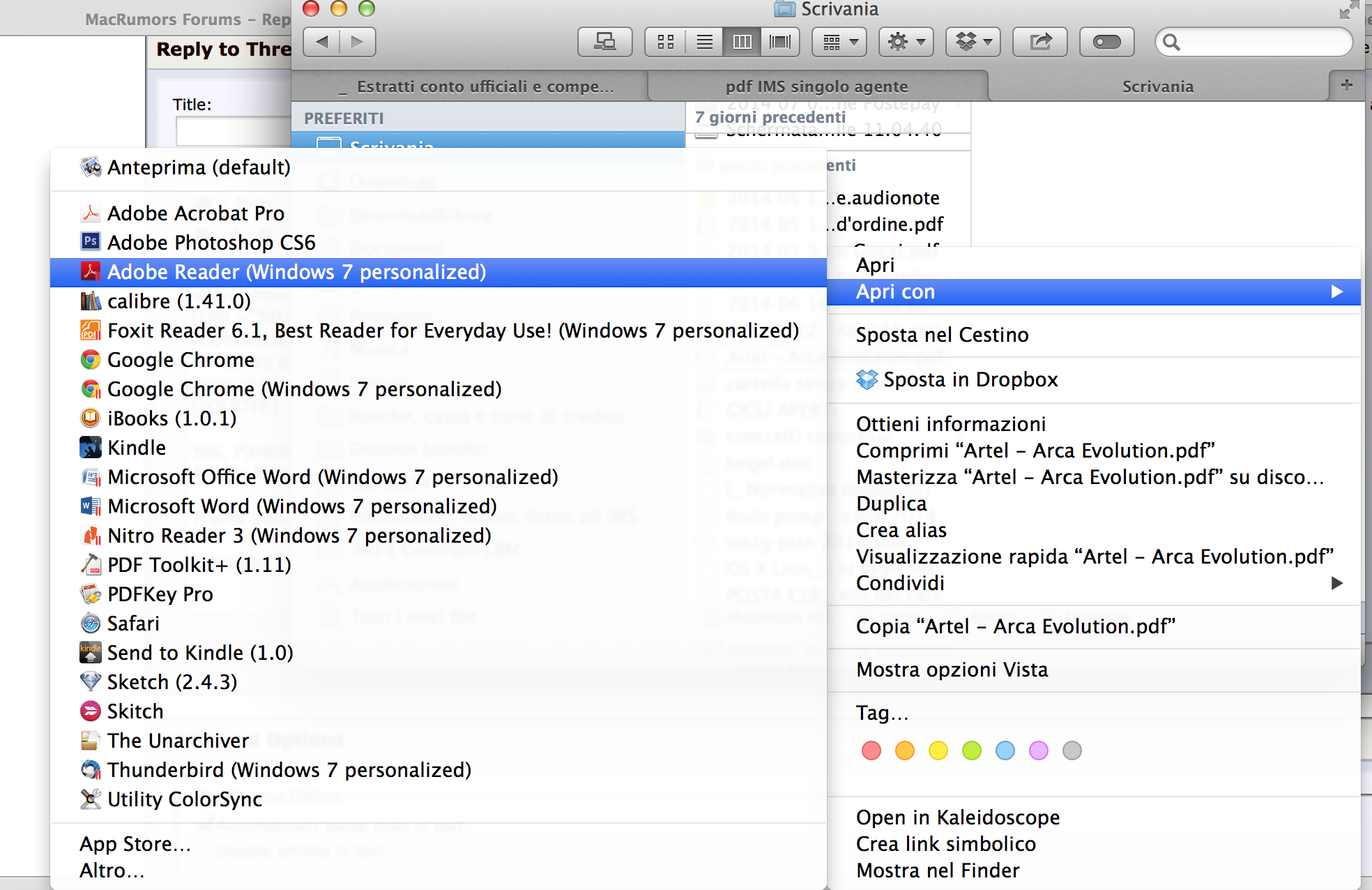
Task: Open with PDFKey Pro
Action: click(x=439, y=594)
